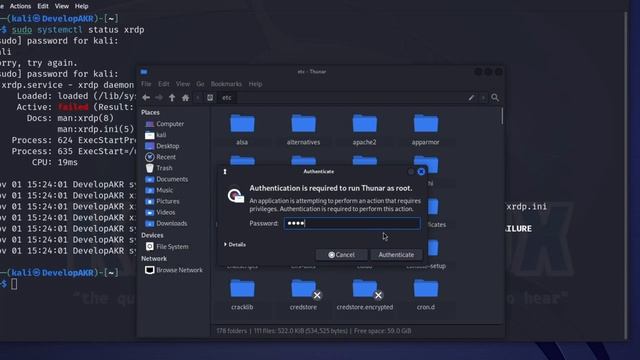Click the Authenticate dialog pin icon

click(224, 172)
